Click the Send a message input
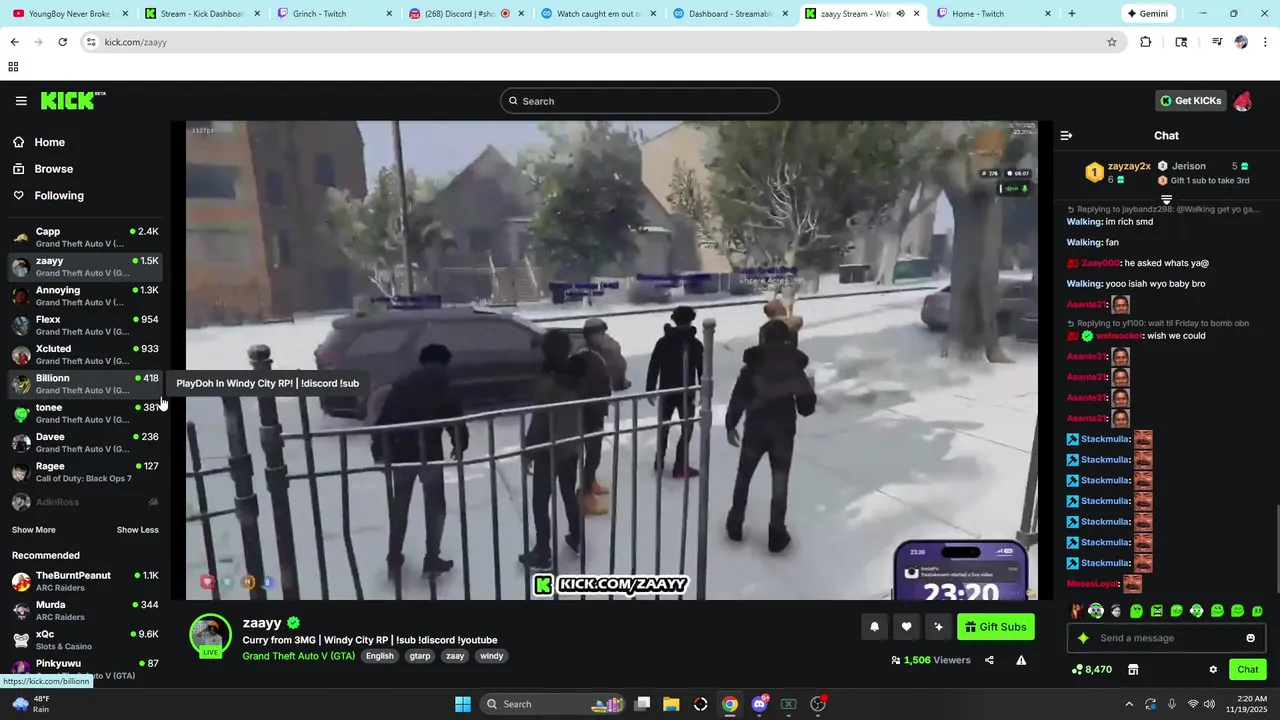The height and width of the screenshot is (720, 1280). [x=1166, y=638]
